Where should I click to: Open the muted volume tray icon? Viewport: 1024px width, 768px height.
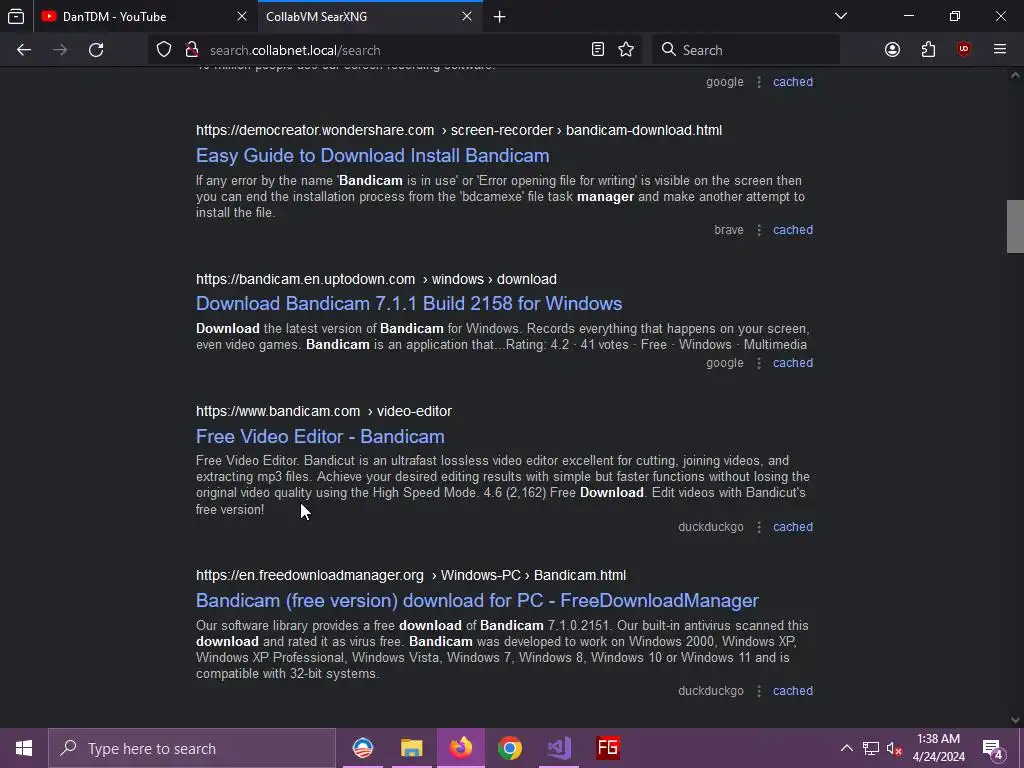[x=894, y=748]
